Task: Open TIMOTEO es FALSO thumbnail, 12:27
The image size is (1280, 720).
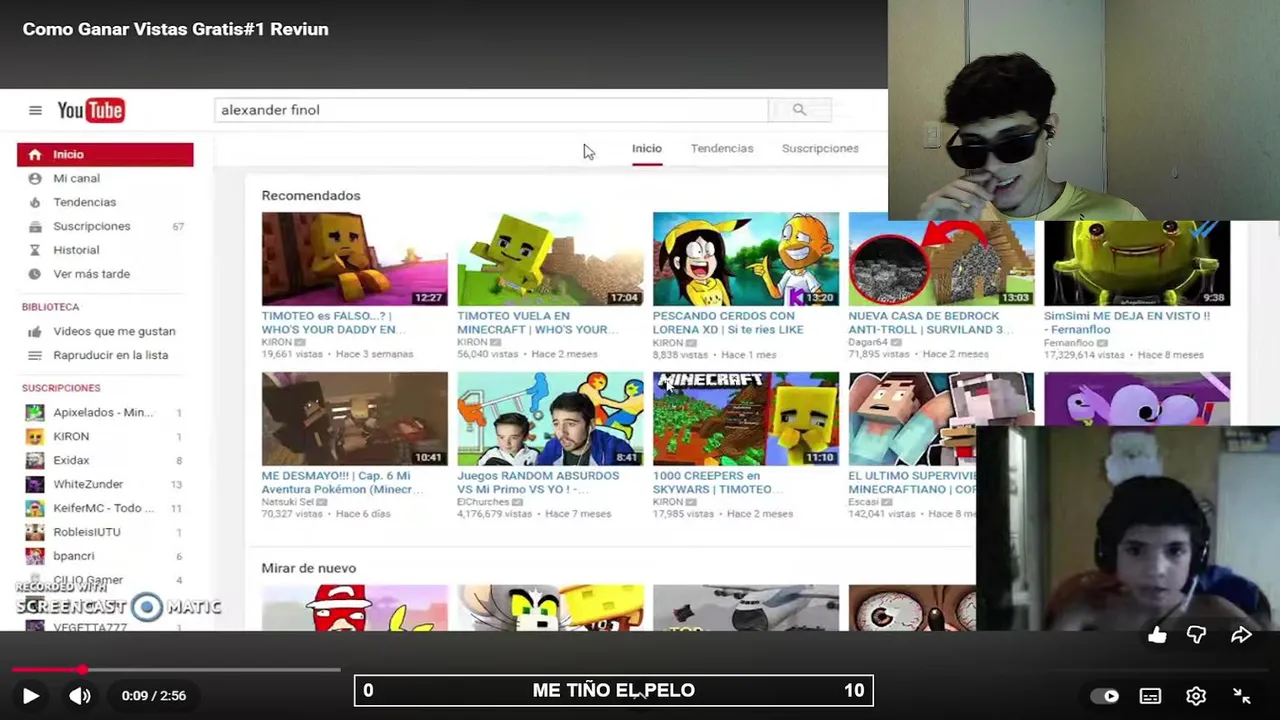Action: tap(355, 259)
